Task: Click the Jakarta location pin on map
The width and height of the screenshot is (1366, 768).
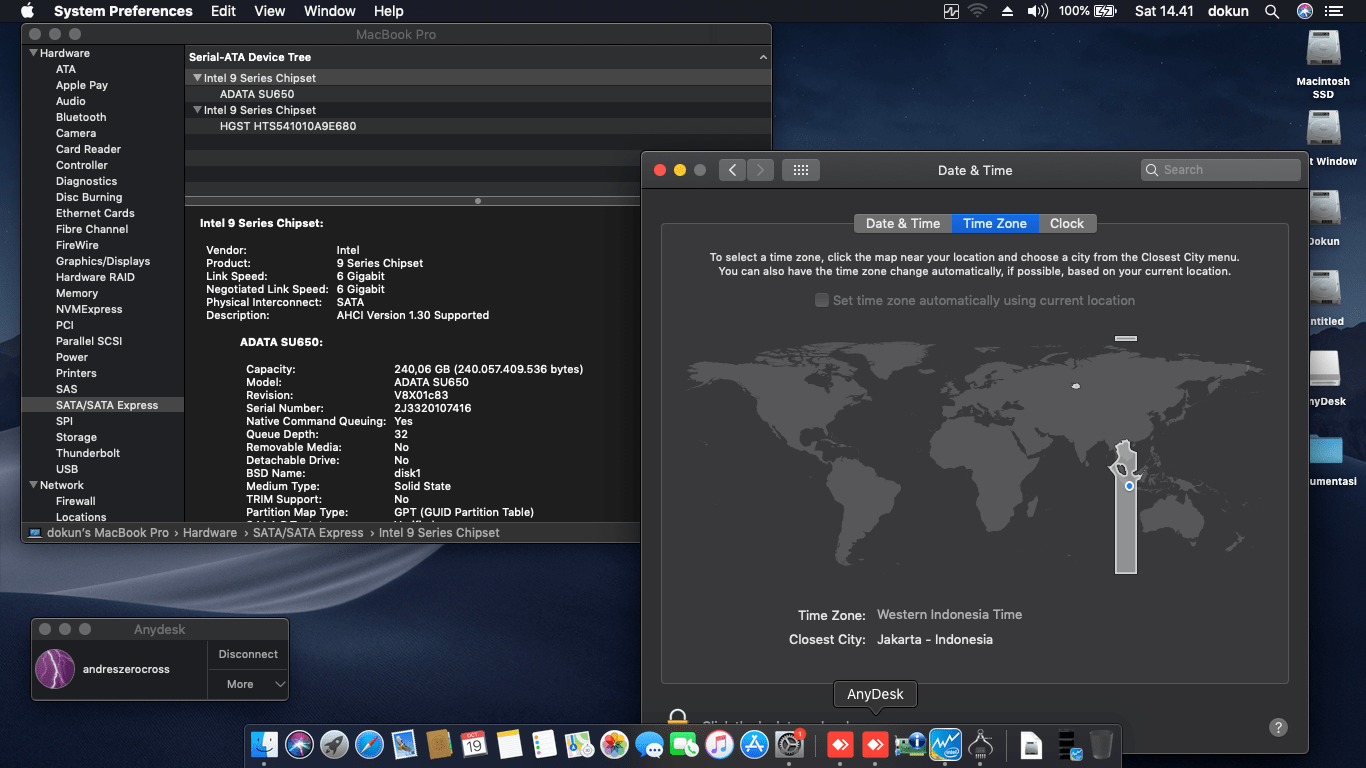Action: 1129,485
